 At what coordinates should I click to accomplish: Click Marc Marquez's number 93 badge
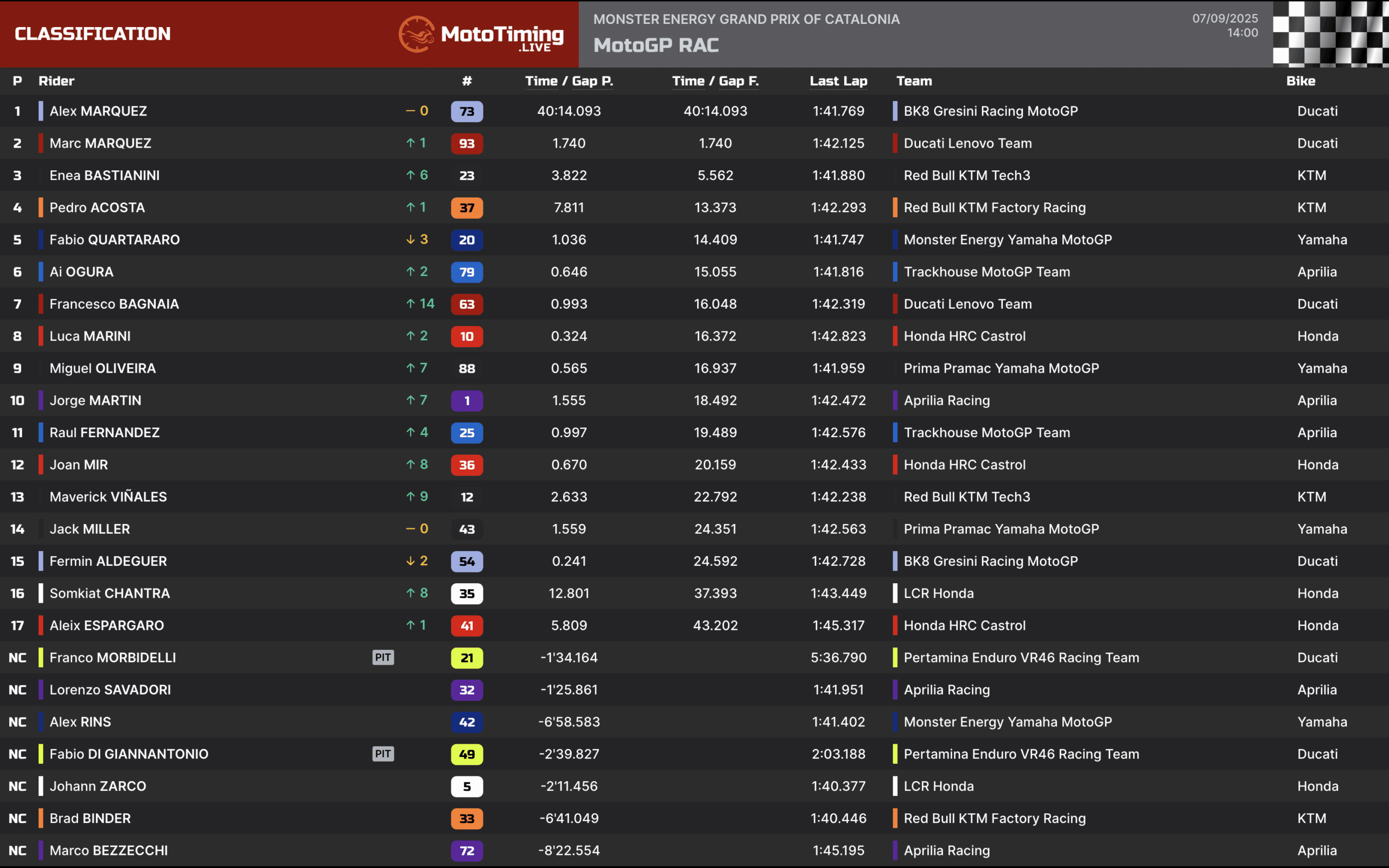pos(467,144)
